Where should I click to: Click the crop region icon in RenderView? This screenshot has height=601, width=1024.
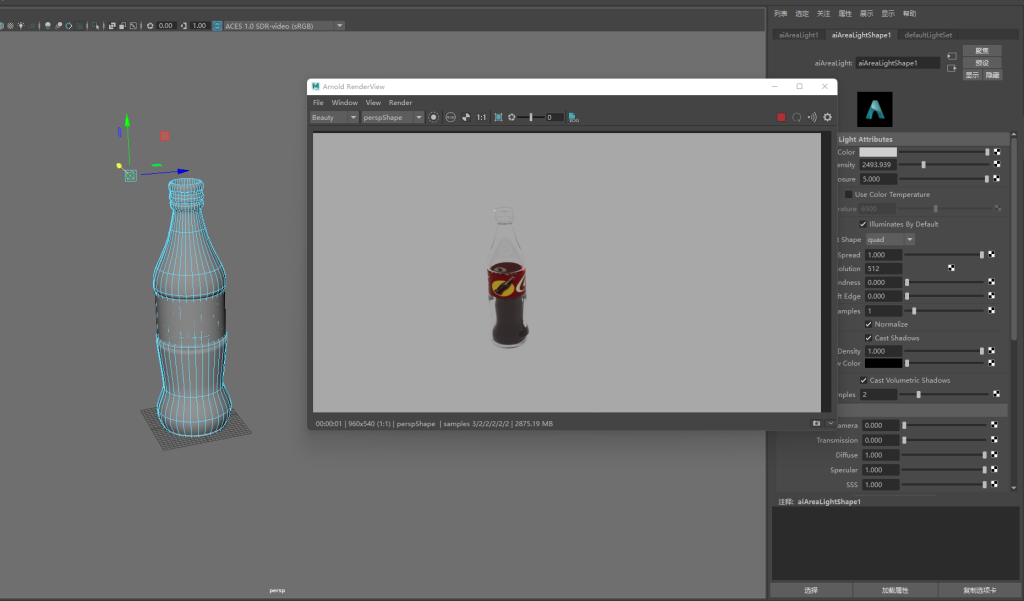pos(498,118)
